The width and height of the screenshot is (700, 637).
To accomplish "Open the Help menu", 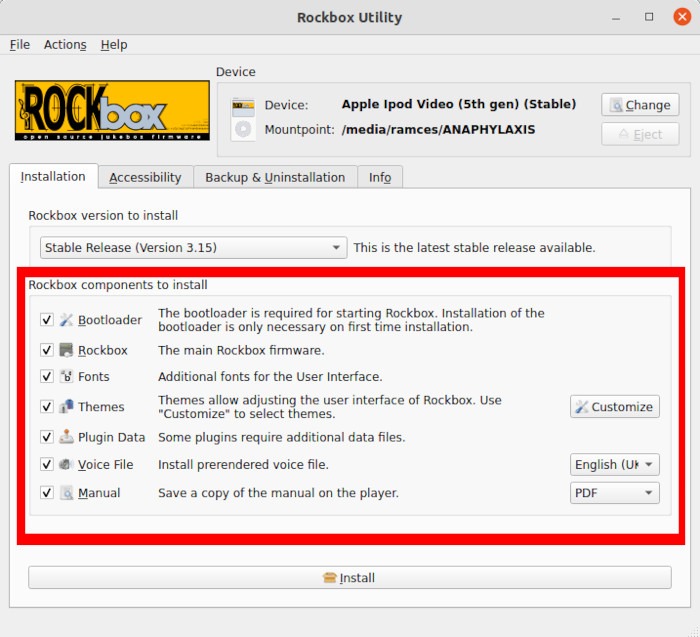I will 114,45.
